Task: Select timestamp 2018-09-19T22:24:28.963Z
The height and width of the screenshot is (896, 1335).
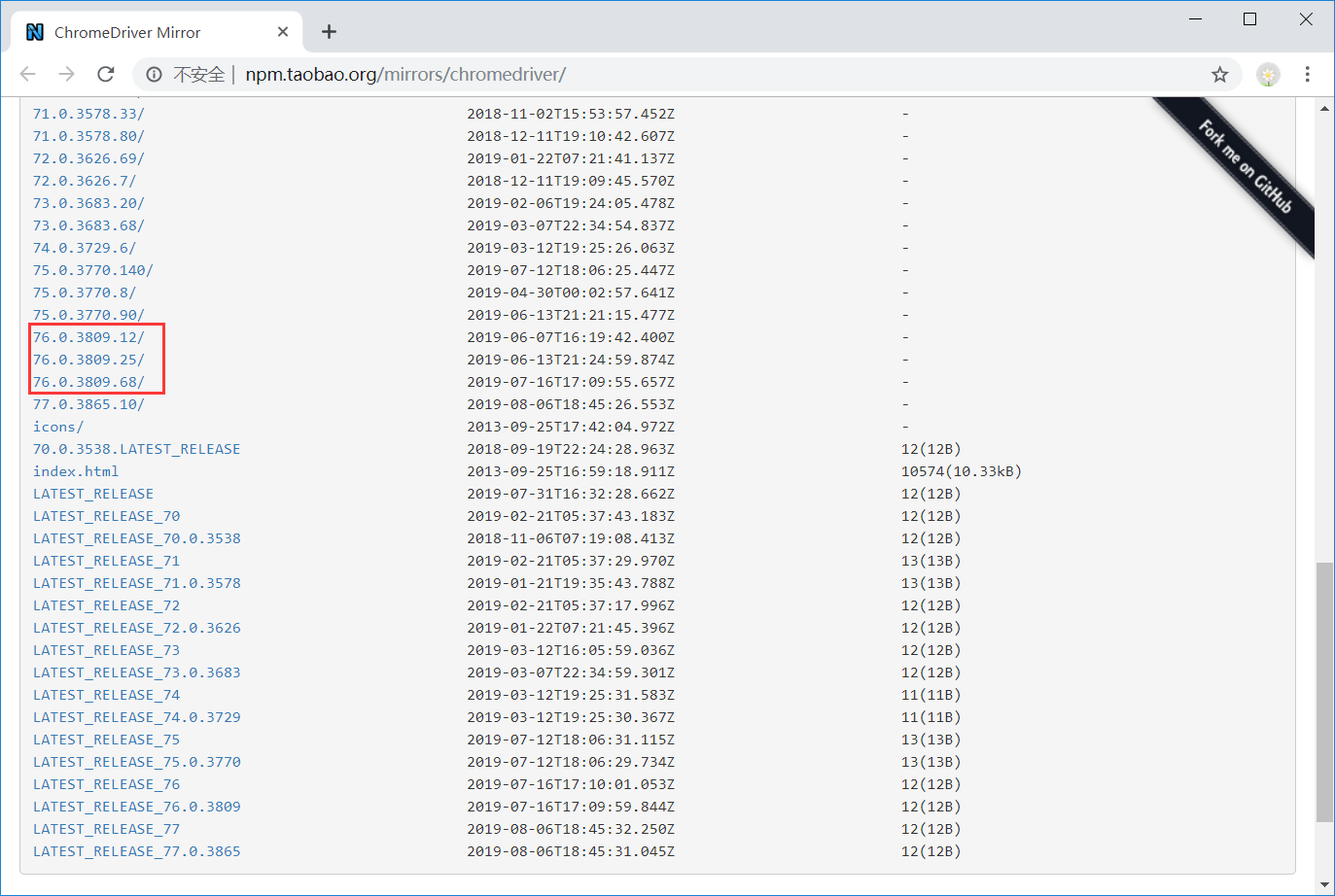Action: click(571, 449)
